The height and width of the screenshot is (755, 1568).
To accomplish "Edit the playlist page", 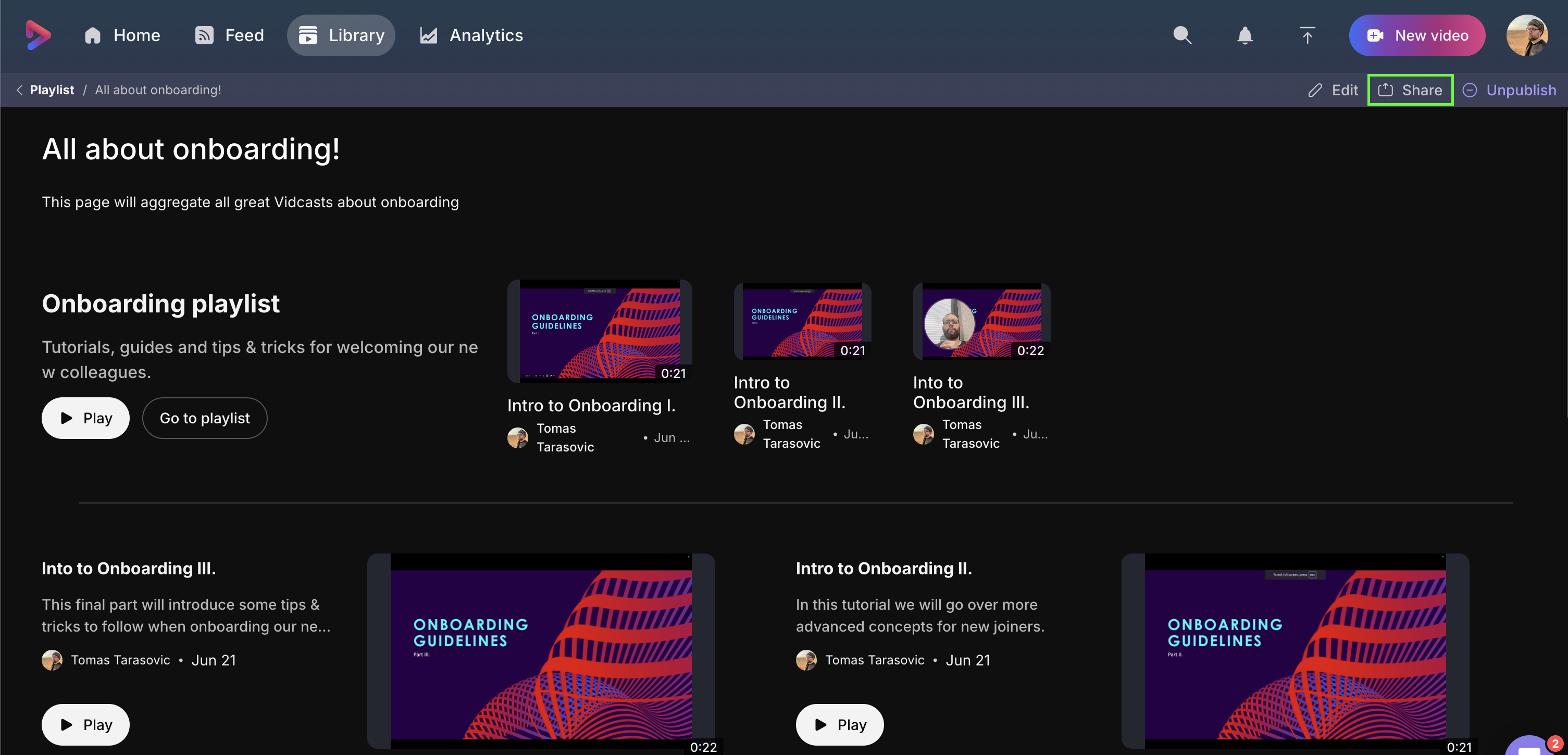I will (1333, 90).
